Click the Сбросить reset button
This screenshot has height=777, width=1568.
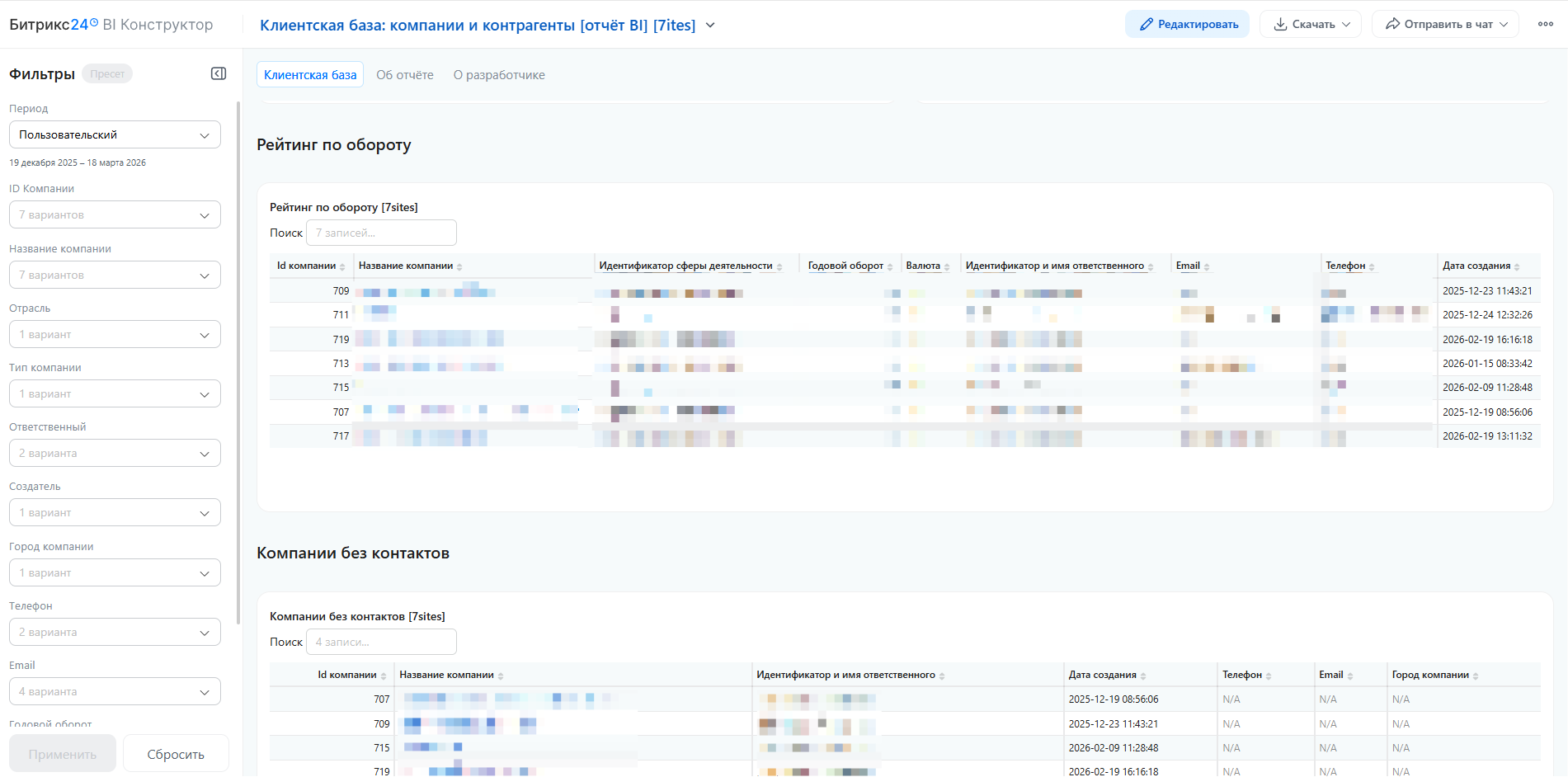(176, 754)
